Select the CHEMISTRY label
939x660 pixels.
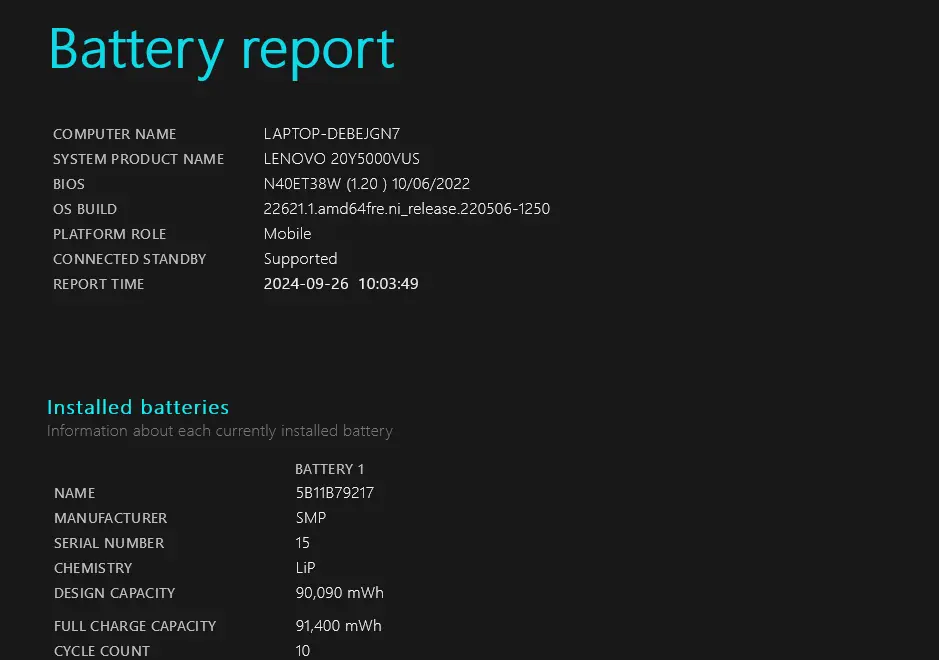tap(93, 568)
